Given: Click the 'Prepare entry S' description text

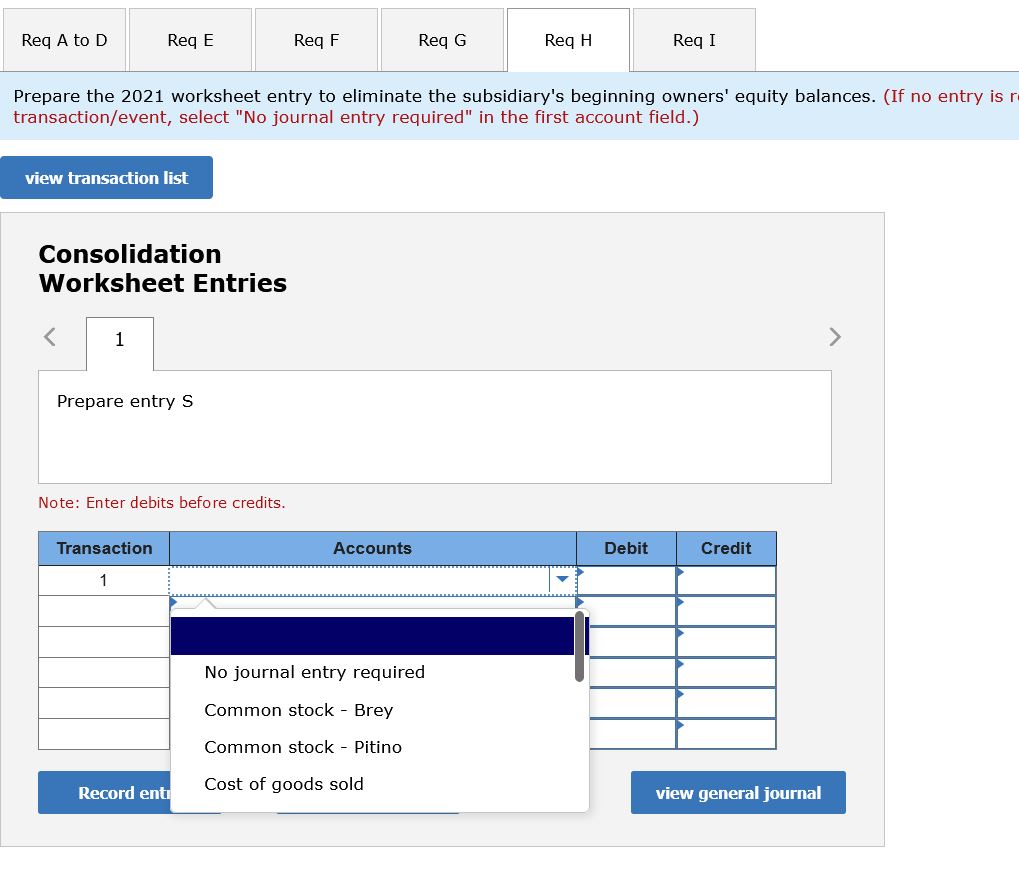Looking at the screenshot, I should (x=125, y=401).
